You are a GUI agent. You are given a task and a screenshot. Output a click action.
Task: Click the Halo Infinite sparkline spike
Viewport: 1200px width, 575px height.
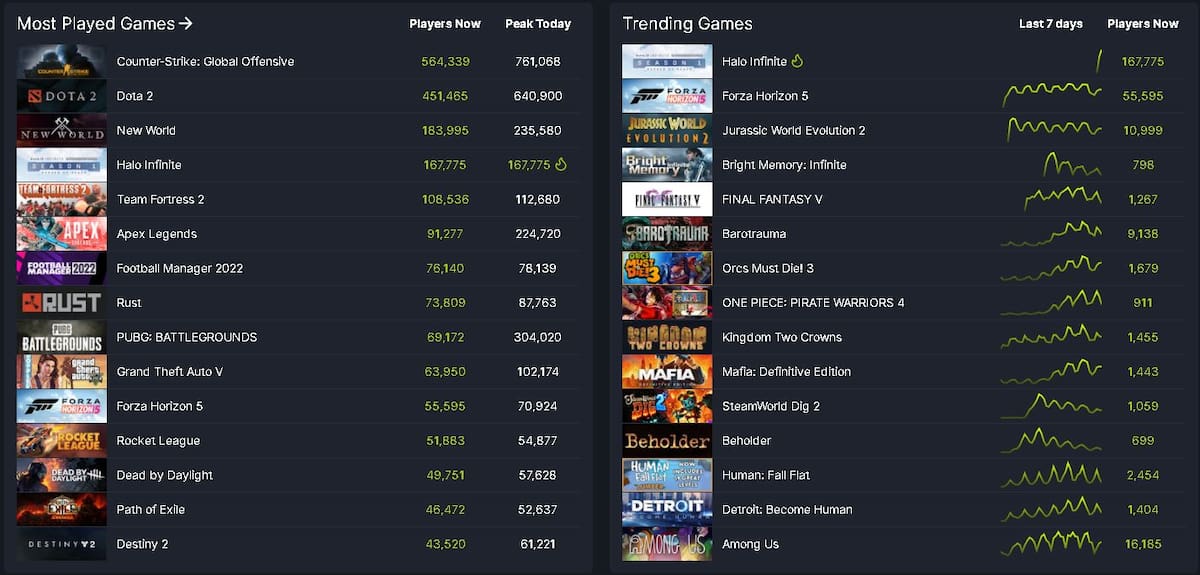tap(1099, 61)
